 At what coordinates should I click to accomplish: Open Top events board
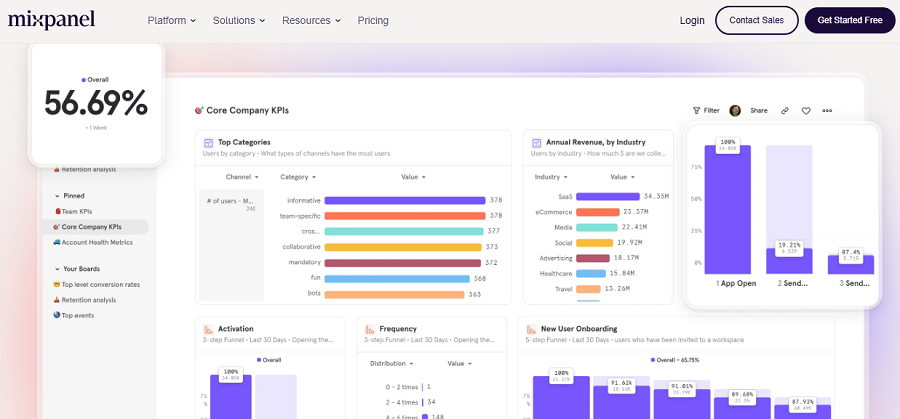pos(73,315)
